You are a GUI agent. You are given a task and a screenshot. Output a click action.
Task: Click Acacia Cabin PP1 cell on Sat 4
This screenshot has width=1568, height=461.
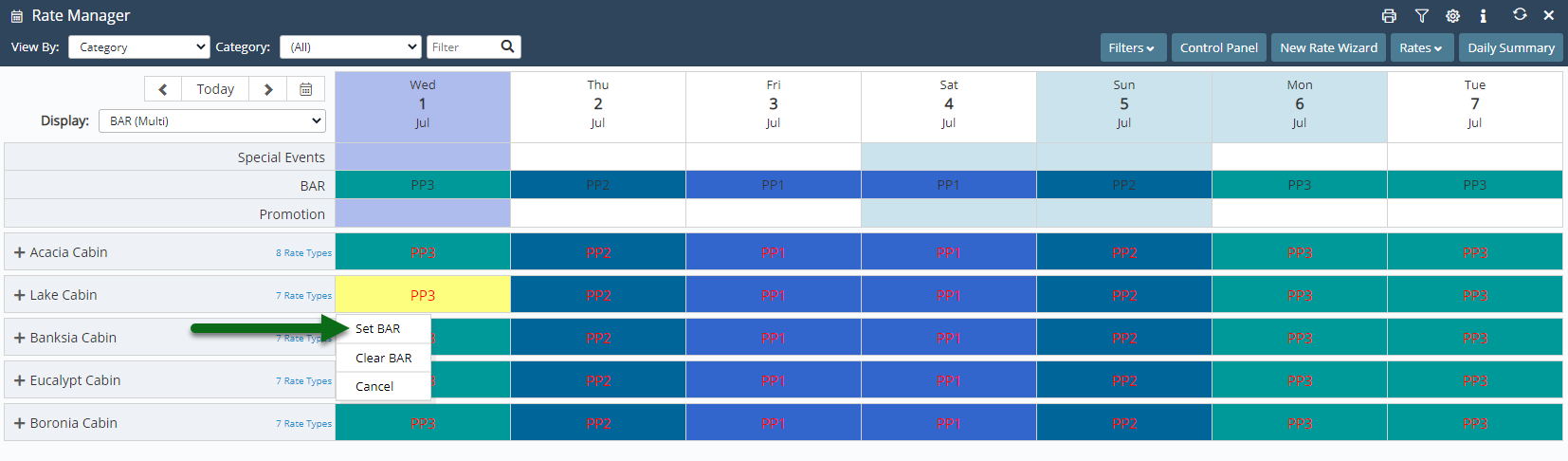tap(949, 252)
